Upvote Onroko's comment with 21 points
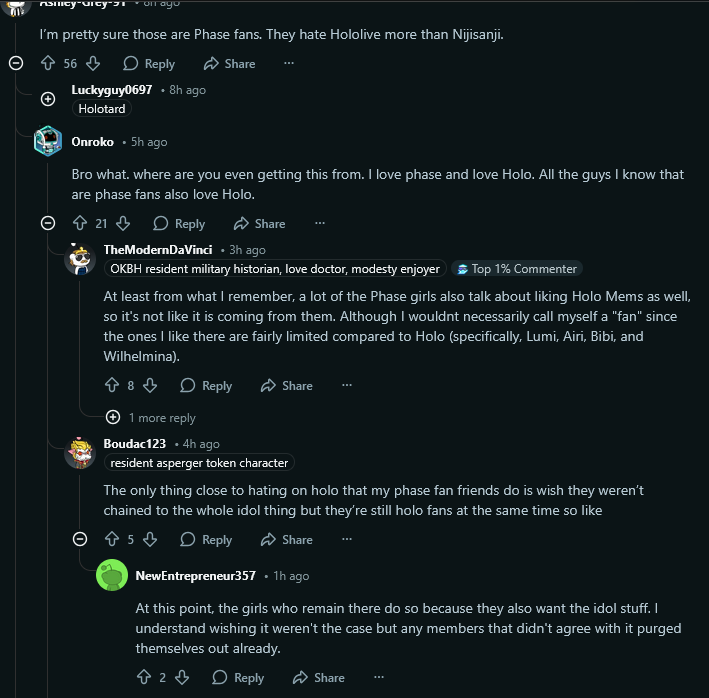This screenshot has width=709, height=698. coord(79,223)
